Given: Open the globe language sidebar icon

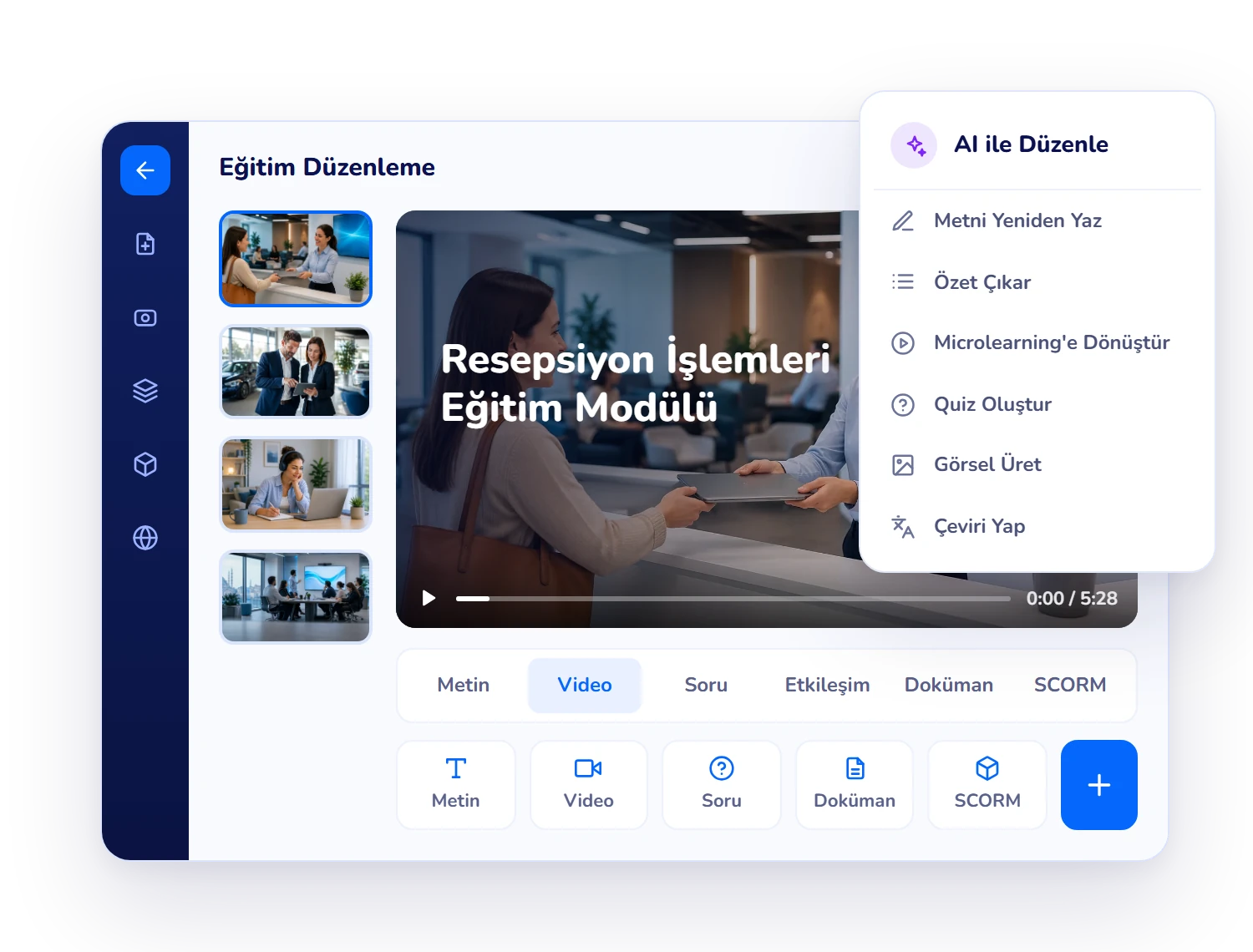Looking at the screenshot, I should [x=145, y=538].
